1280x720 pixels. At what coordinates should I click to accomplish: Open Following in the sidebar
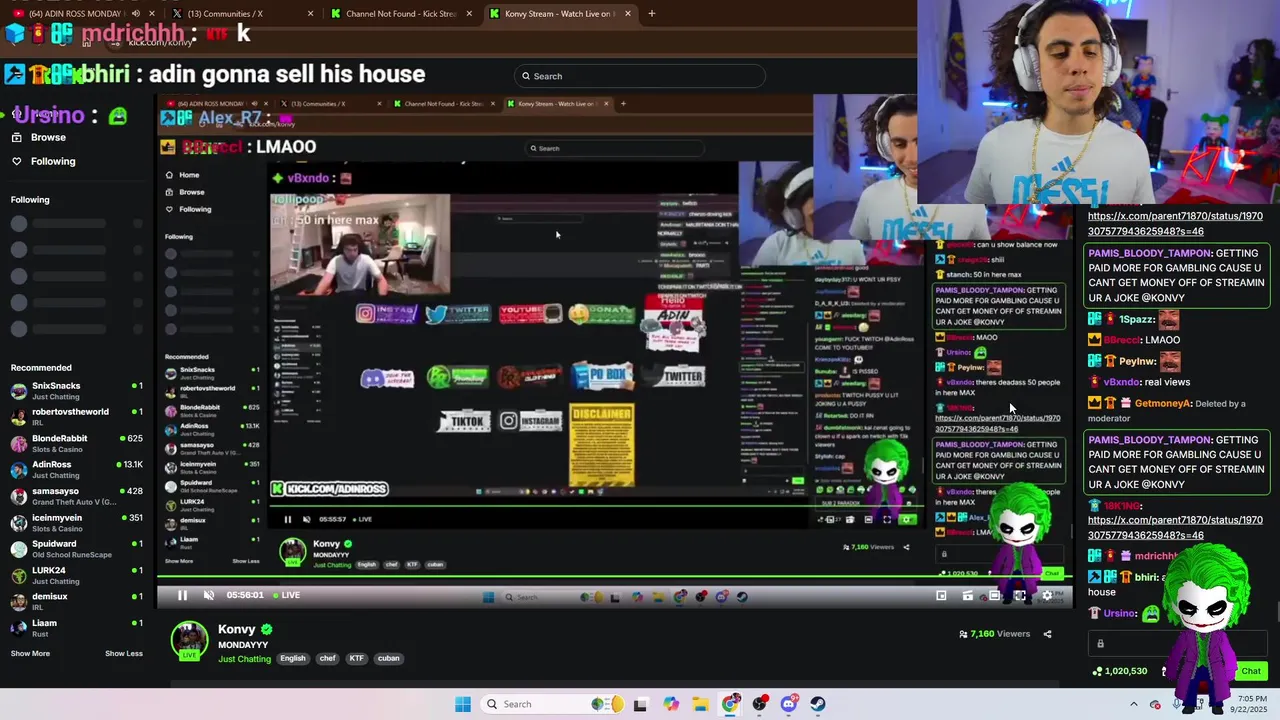click(x=53, y=161)
